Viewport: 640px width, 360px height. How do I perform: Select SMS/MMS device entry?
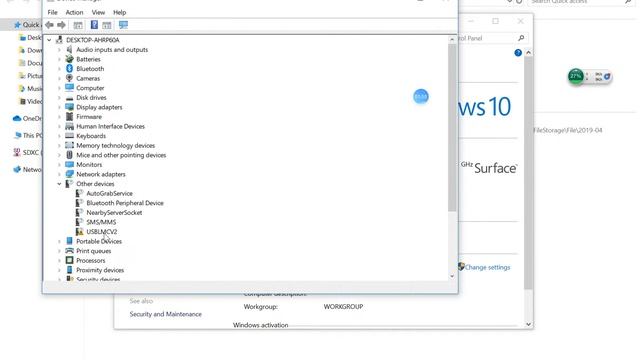[x=101, y=222]
